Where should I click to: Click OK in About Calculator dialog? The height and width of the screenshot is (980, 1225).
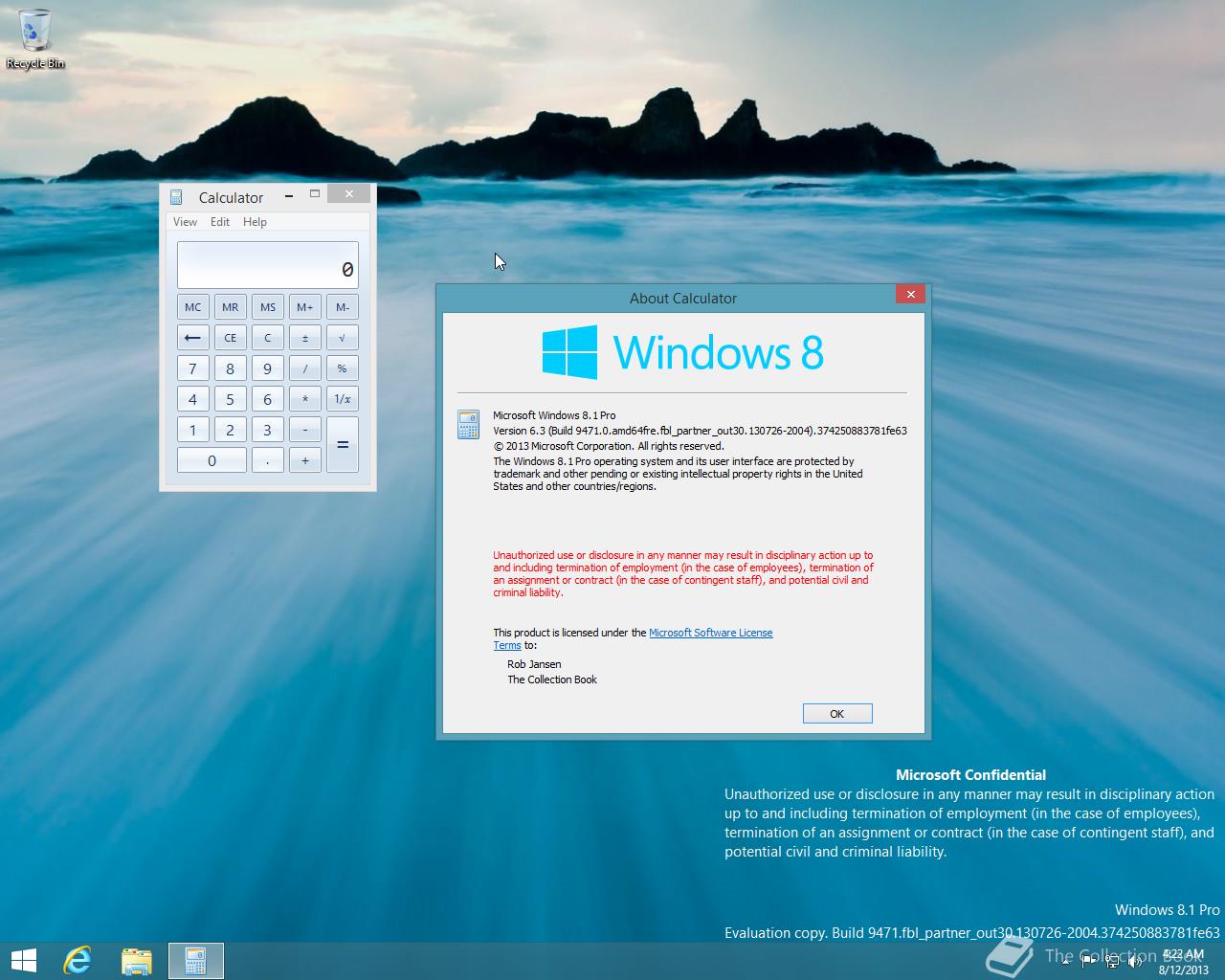point(837,714)
